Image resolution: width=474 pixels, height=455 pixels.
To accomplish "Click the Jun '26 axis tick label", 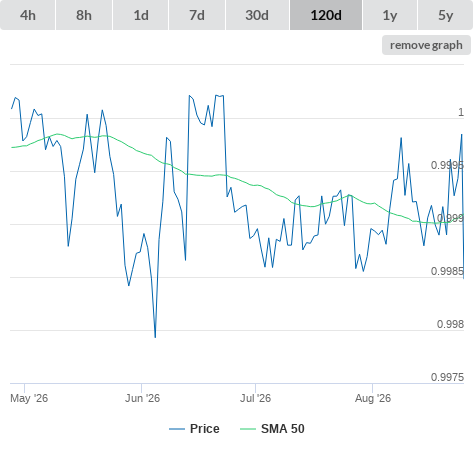I will pyautogui.click(x=142, y=398).
